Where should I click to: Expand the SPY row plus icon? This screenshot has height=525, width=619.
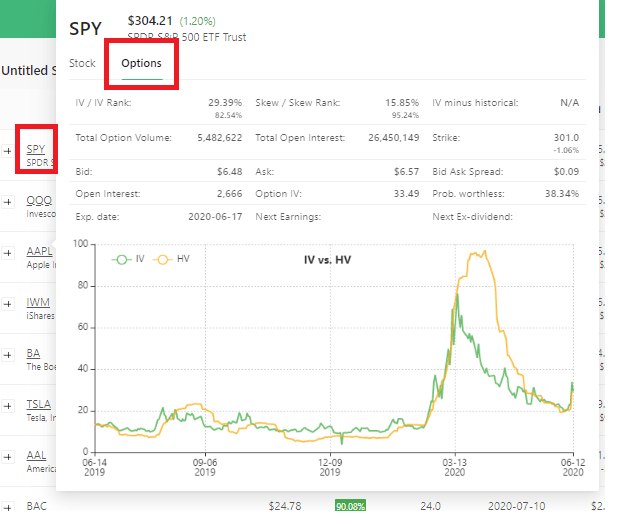click(x=8, y=151)
